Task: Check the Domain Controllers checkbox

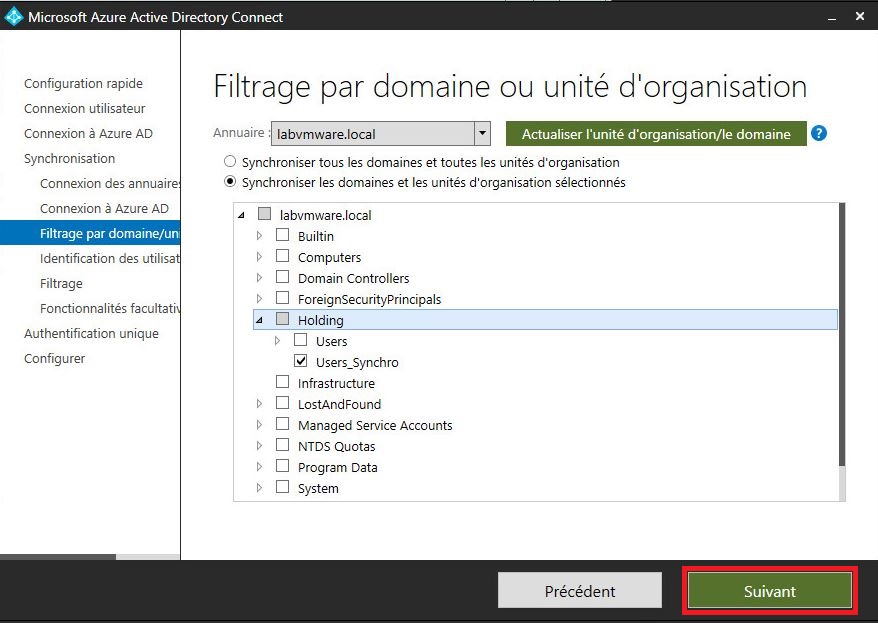Action: click(x=282, y=277)
